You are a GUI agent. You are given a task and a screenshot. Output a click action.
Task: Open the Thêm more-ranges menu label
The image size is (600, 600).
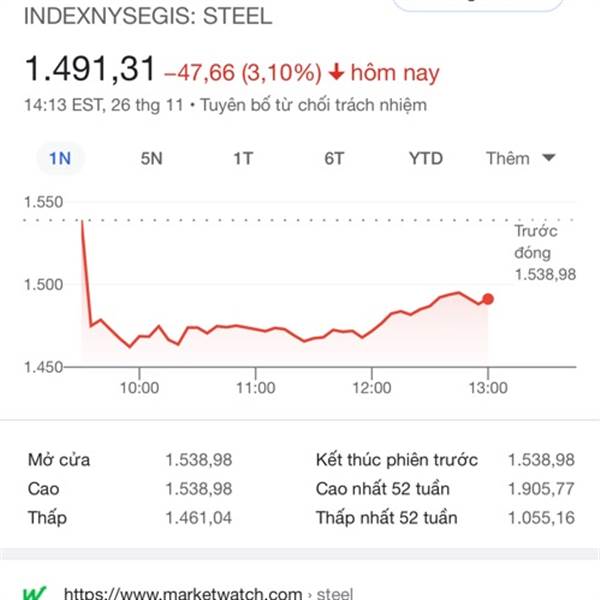coord(508,158)
